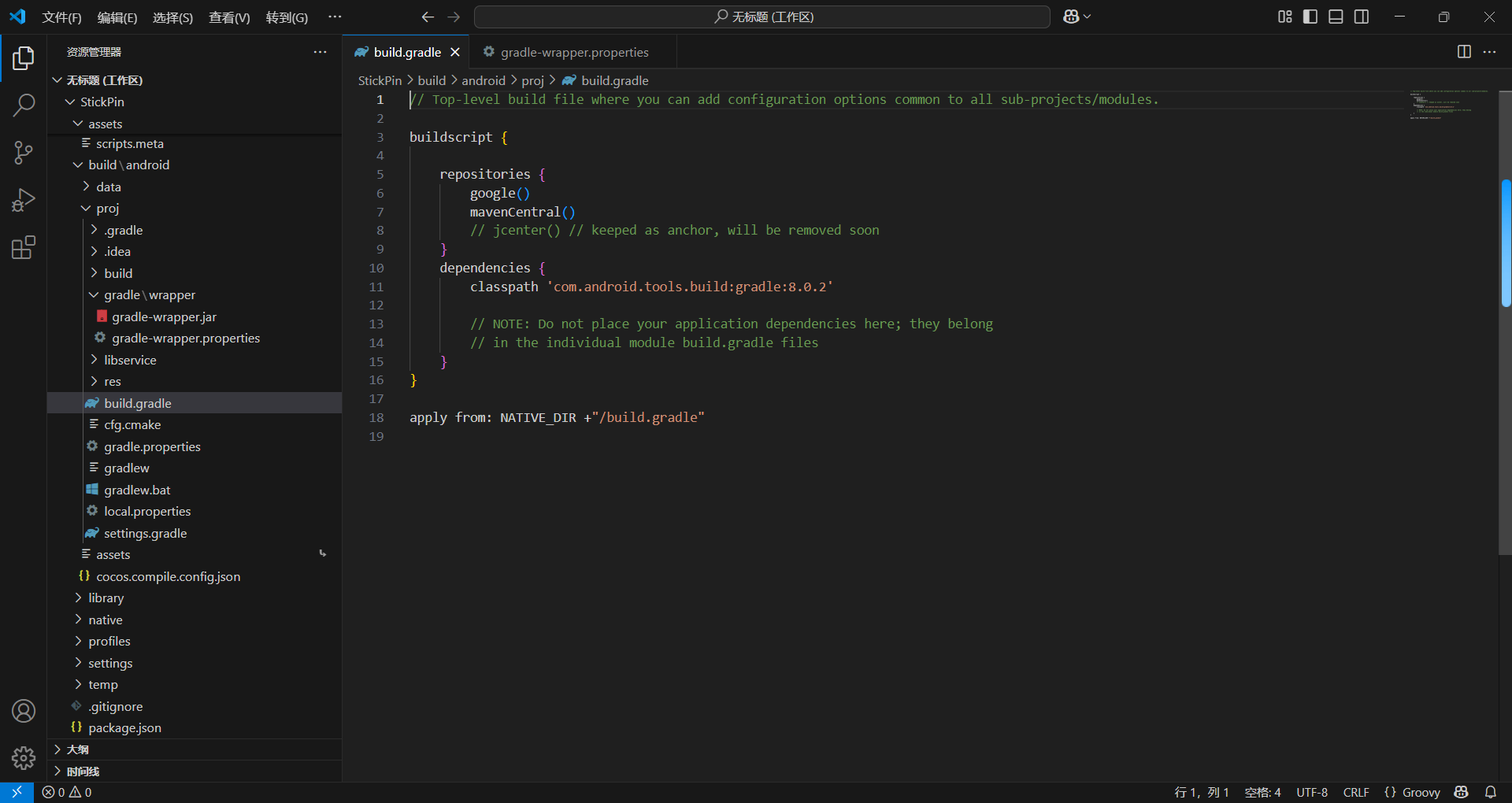Screen dimensions: 1512x803
Task: Open the Accounts icon in the activity bar
Action: point(24,711)
